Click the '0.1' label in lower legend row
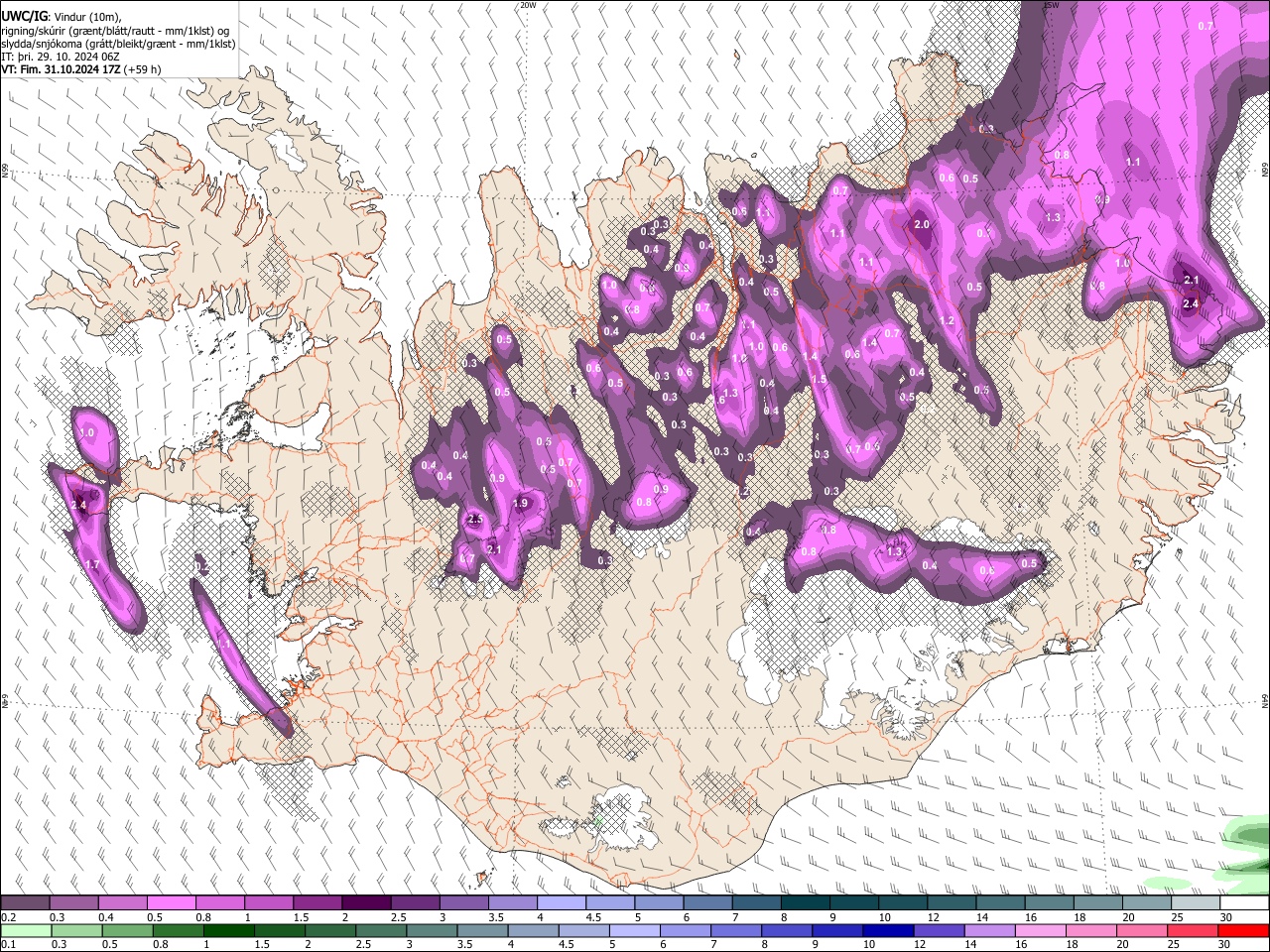Image resolution: width=1270 pixels, height=952 pixels. tap(9, 945)
